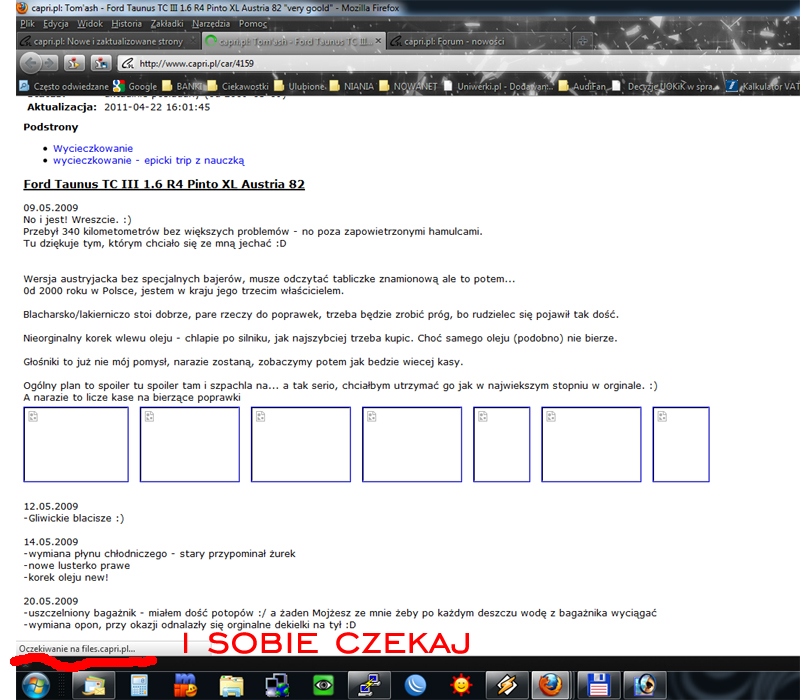
Task: Open the floppy disk app in the taskbar
Action: tap(598, 685)
